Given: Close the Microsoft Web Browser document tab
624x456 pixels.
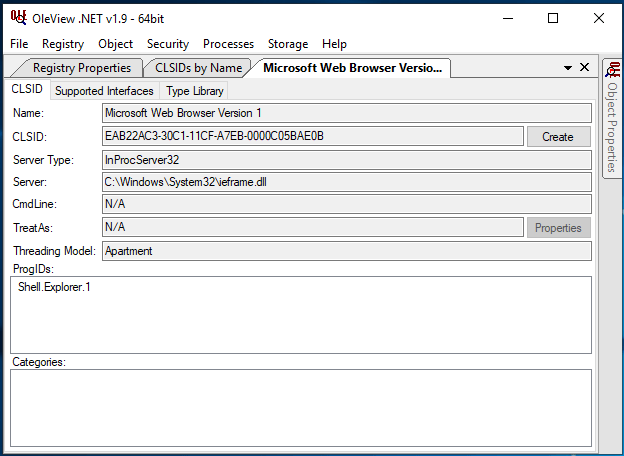Looking at the screenshot, I should pyautogui.click(x=584, y=67).
